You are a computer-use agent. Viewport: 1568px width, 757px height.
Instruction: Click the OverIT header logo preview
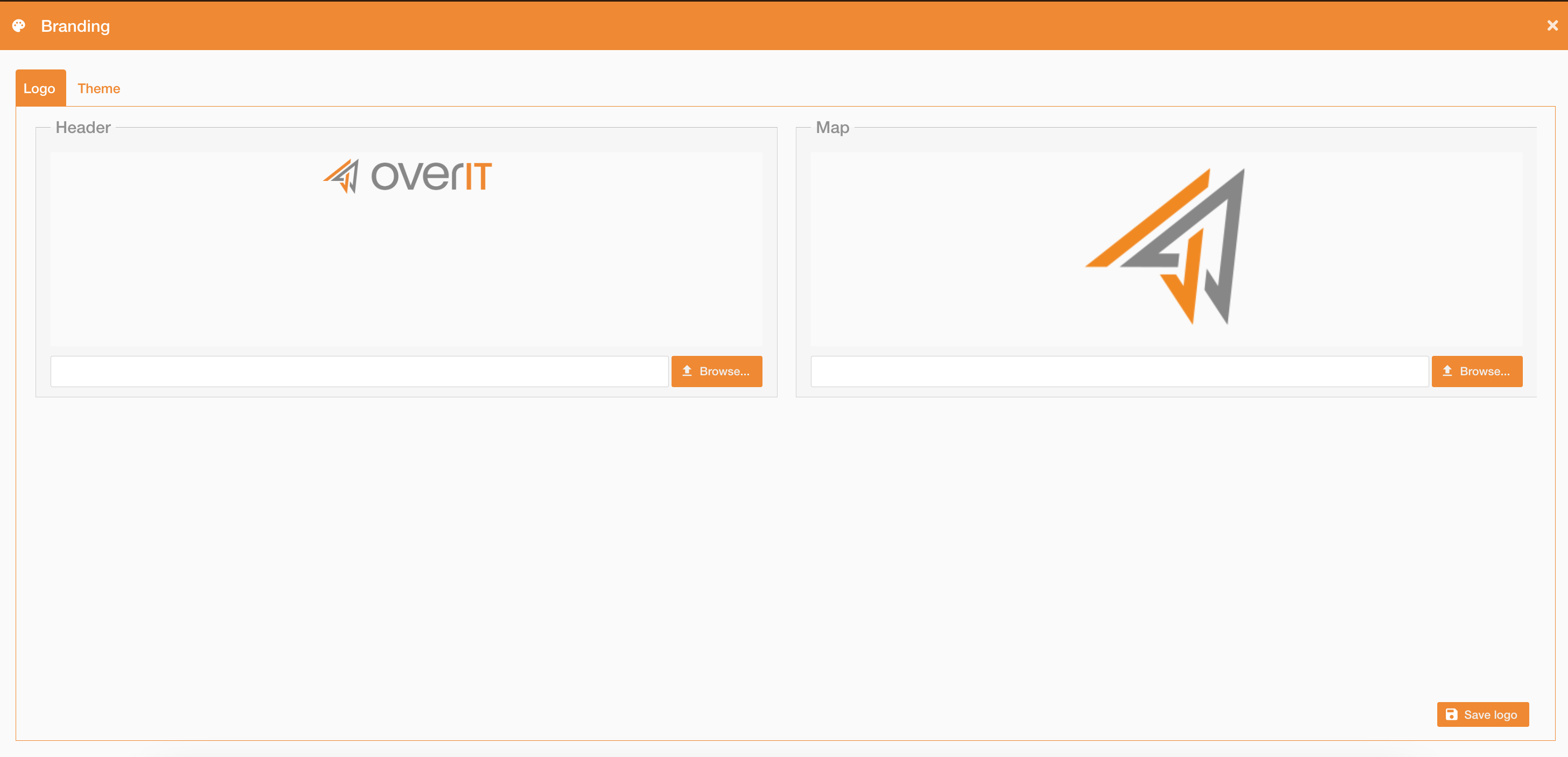pyautogui.click(x=407, y=176)
